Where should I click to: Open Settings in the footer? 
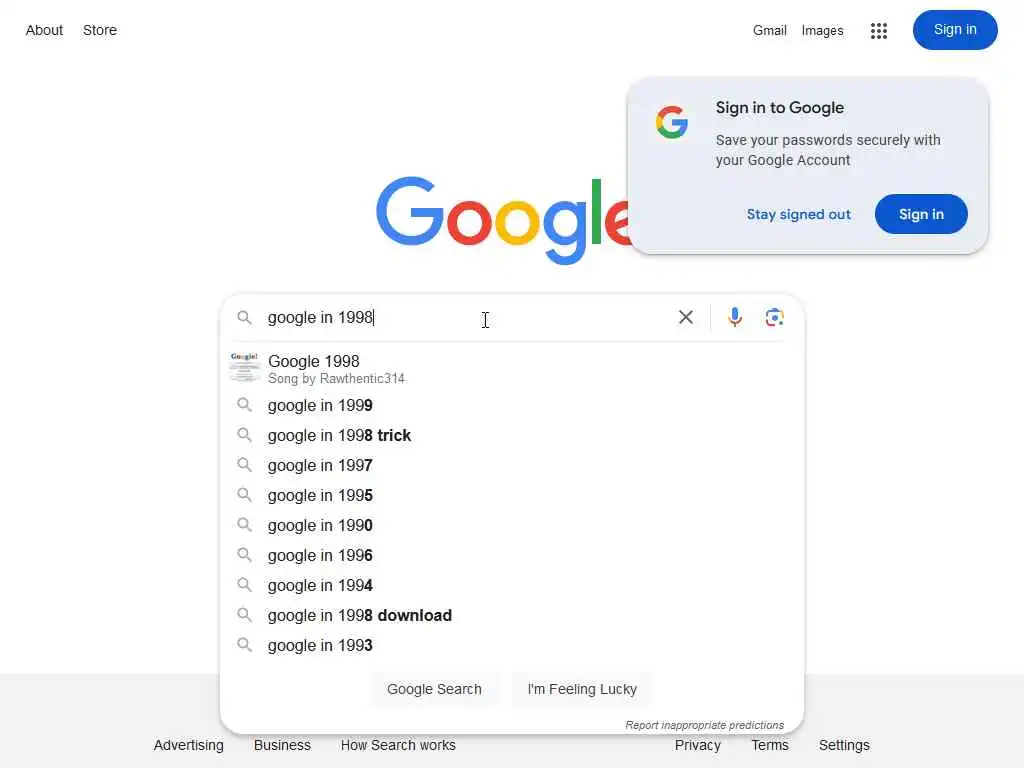pyautogui.click(x=844, y=745)
